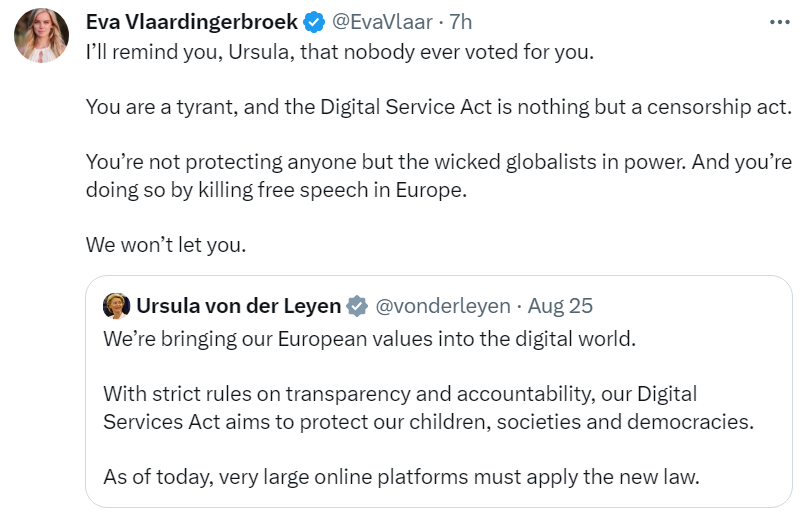Viewport: 805px width, 515px height.
Task: Click "We're bringing our European values" quoted line
Action: tap(369, 338)
